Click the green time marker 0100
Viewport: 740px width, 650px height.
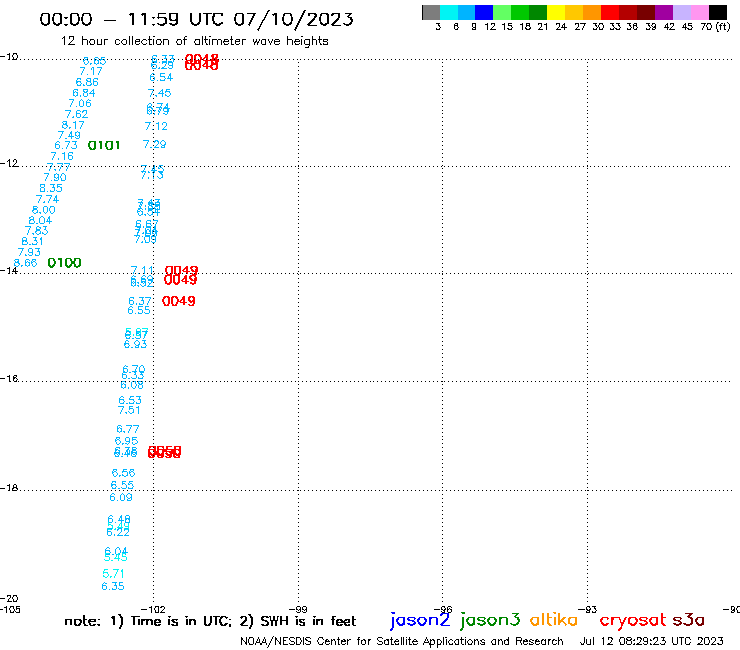[65, 263]
